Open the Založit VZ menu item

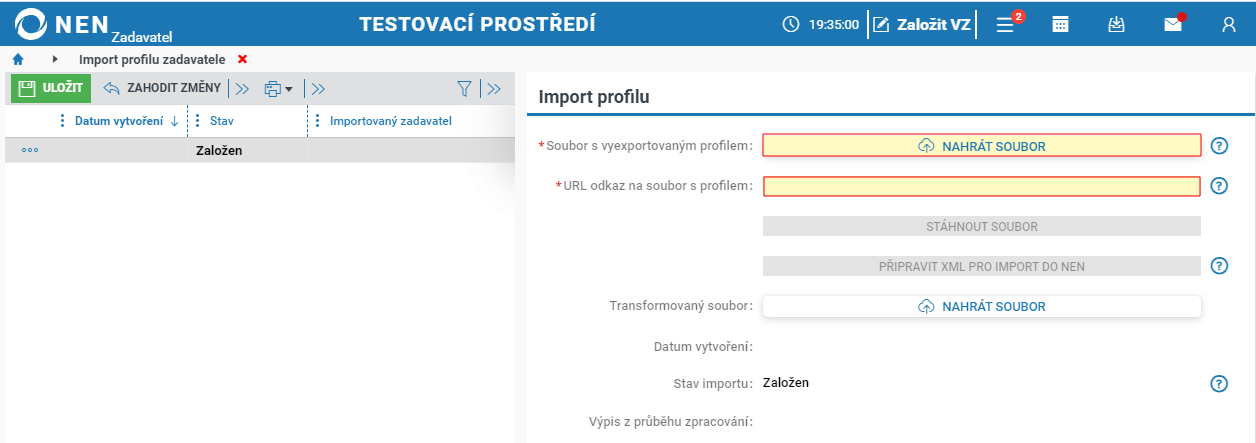921,25
